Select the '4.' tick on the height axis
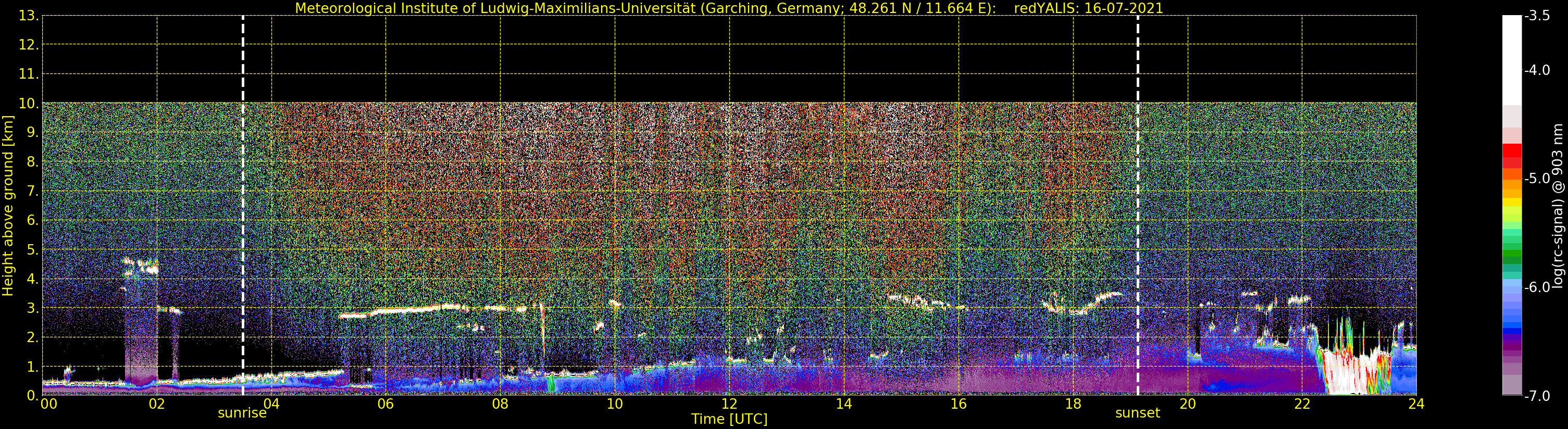The width and height of the screenshot is (1568, 429). pos(33,279)
